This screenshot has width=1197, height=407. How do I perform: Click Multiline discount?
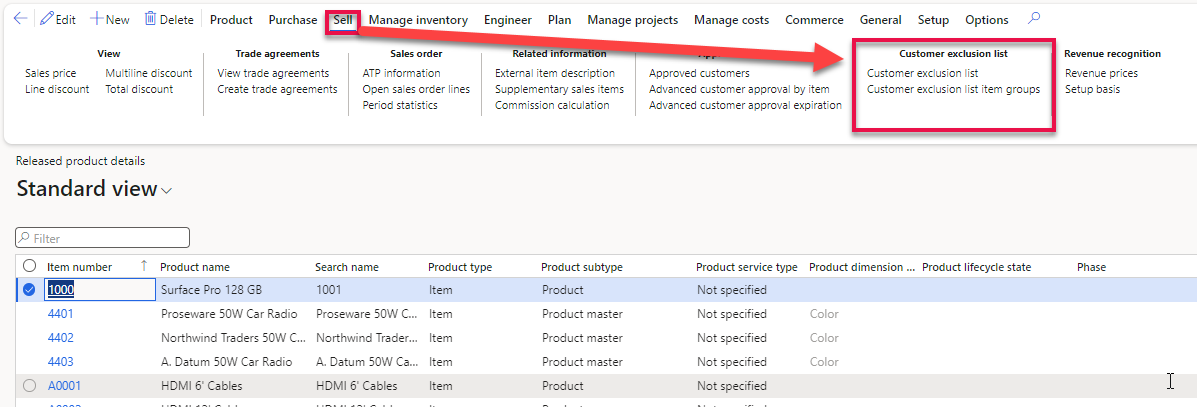[x=149, y=73]
